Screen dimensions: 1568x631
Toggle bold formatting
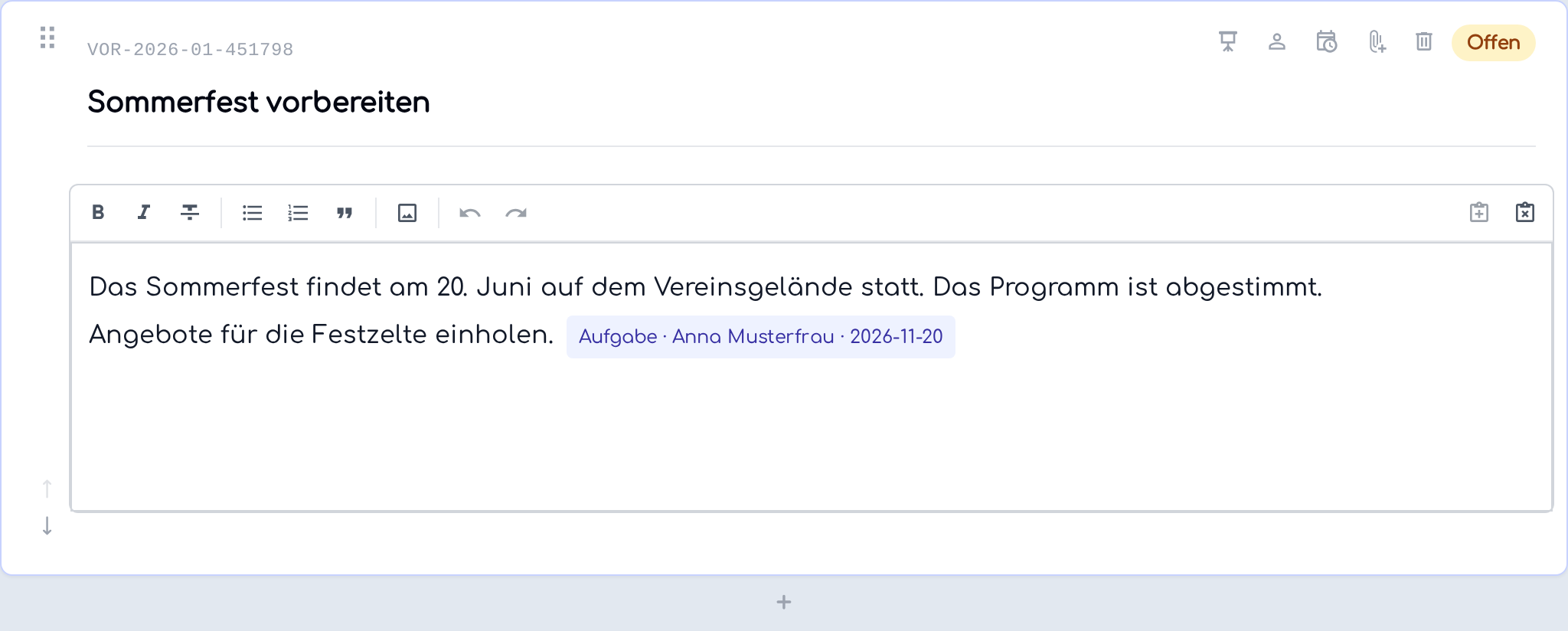98,212
